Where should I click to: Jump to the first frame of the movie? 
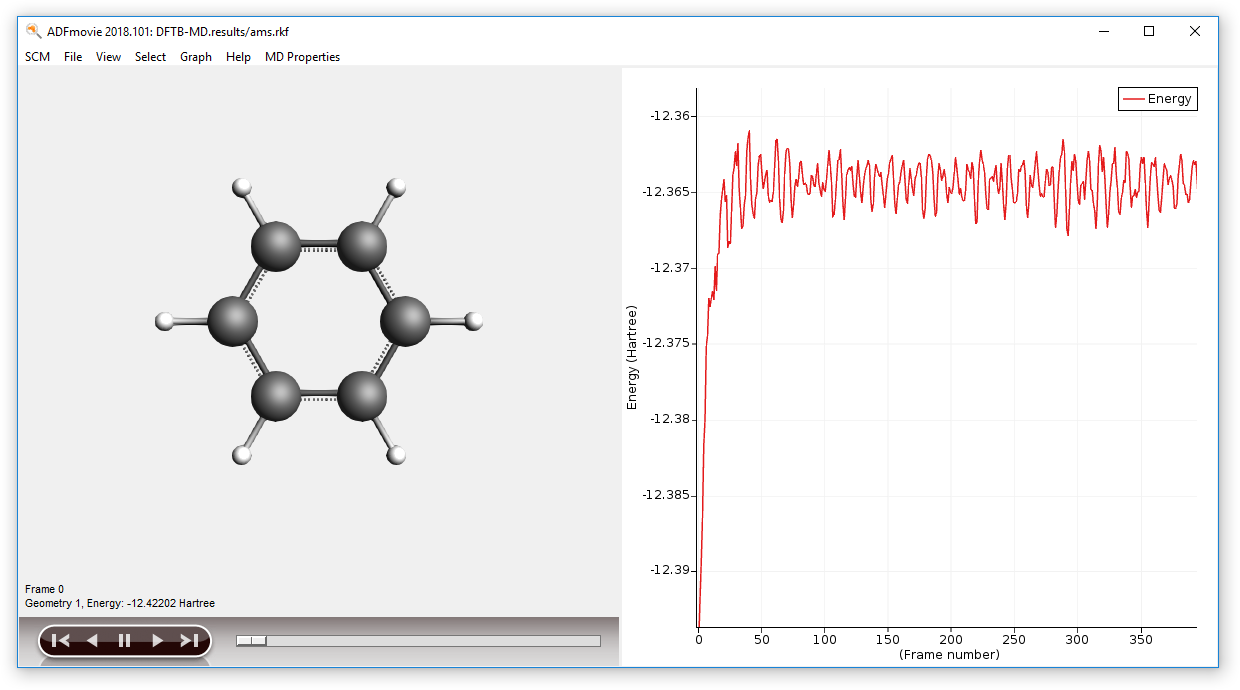point(60,641)
